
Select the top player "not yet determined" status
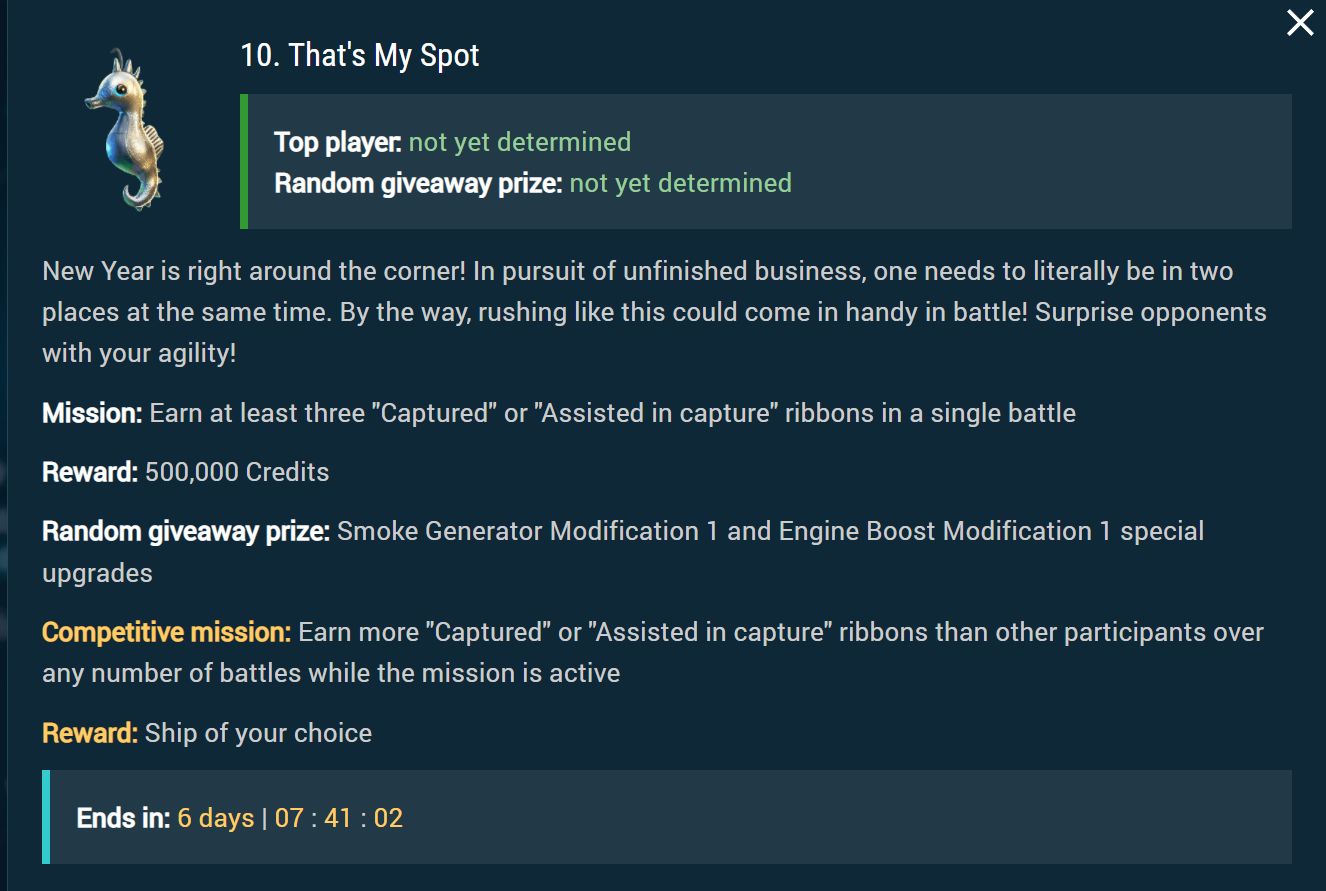coord(519,143)
